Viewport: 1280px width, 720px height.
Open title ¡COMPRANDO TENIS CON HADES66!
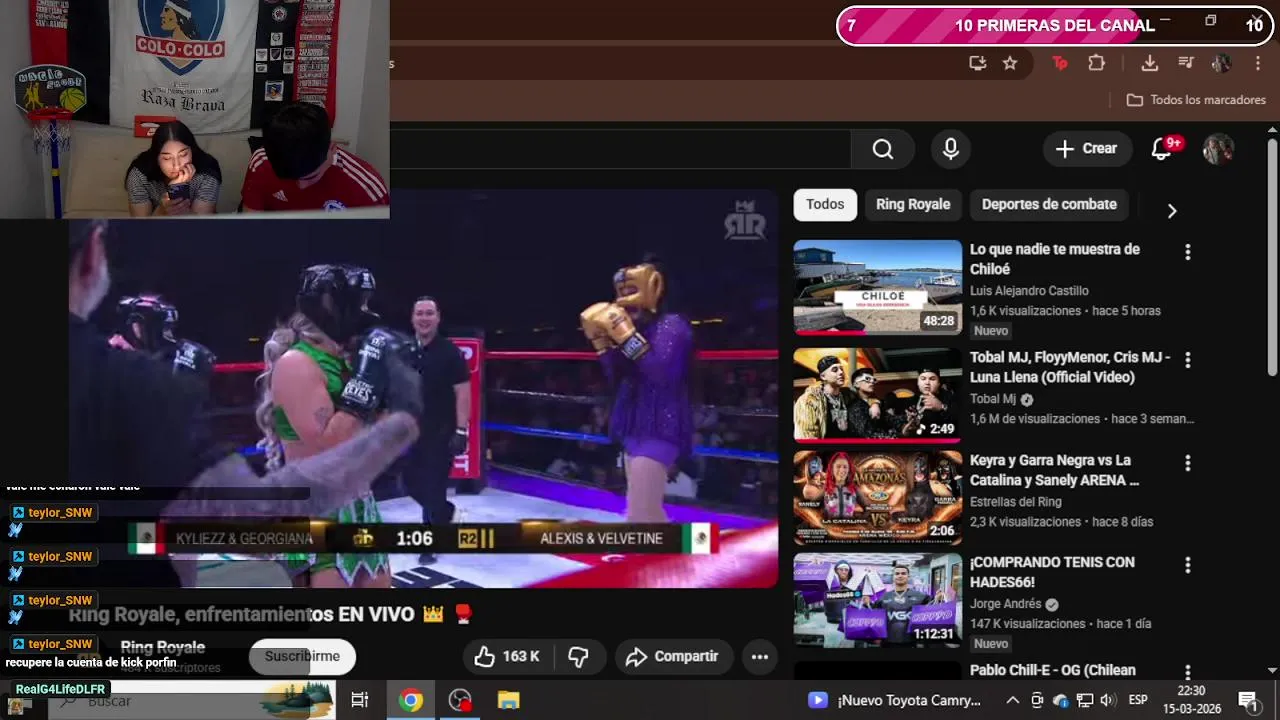point(1052,572)
